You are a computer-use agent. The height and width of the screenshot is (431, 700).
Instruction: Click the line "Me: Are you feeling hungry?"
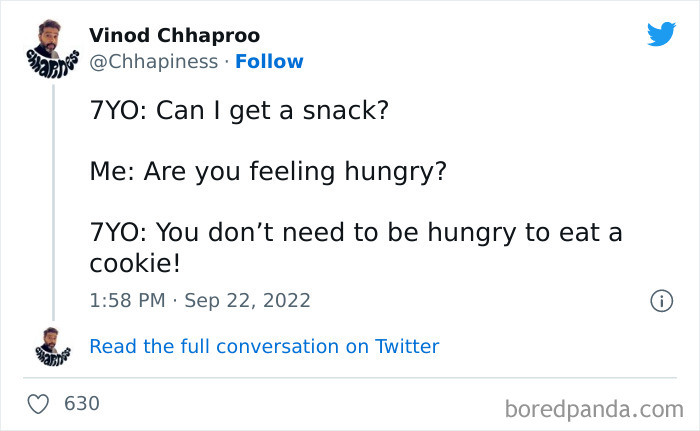point(268,172)
